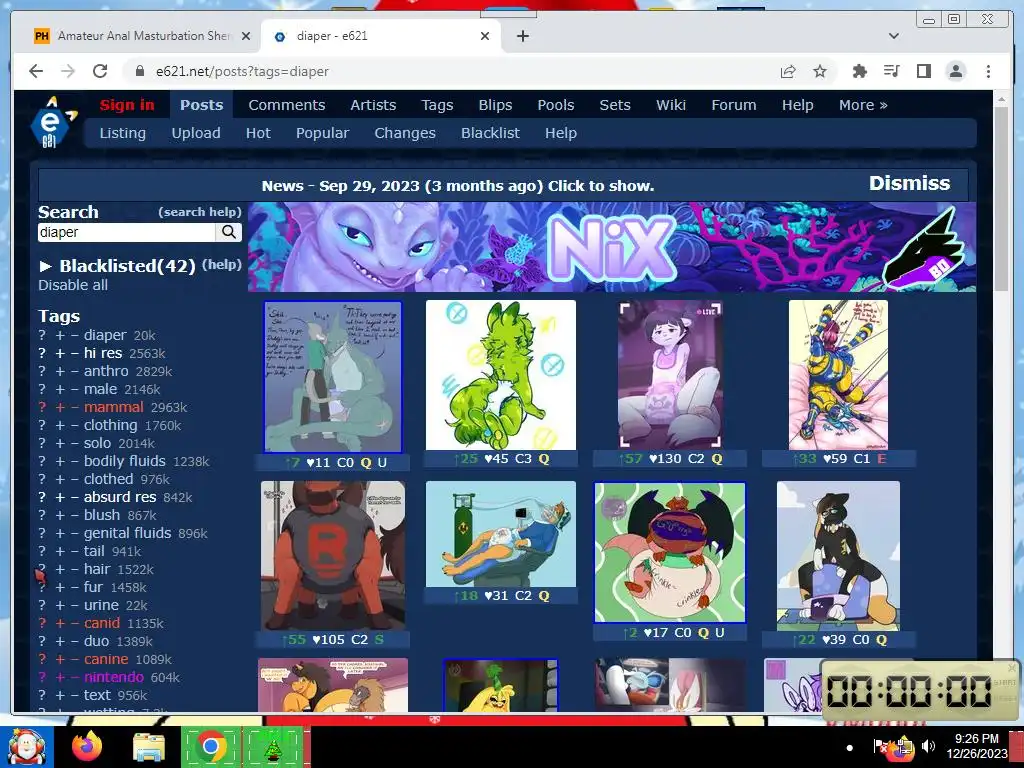This screenshot has width=1024, height=768.
Task: Open the Tags page in navigation
Action: [437, 105]
